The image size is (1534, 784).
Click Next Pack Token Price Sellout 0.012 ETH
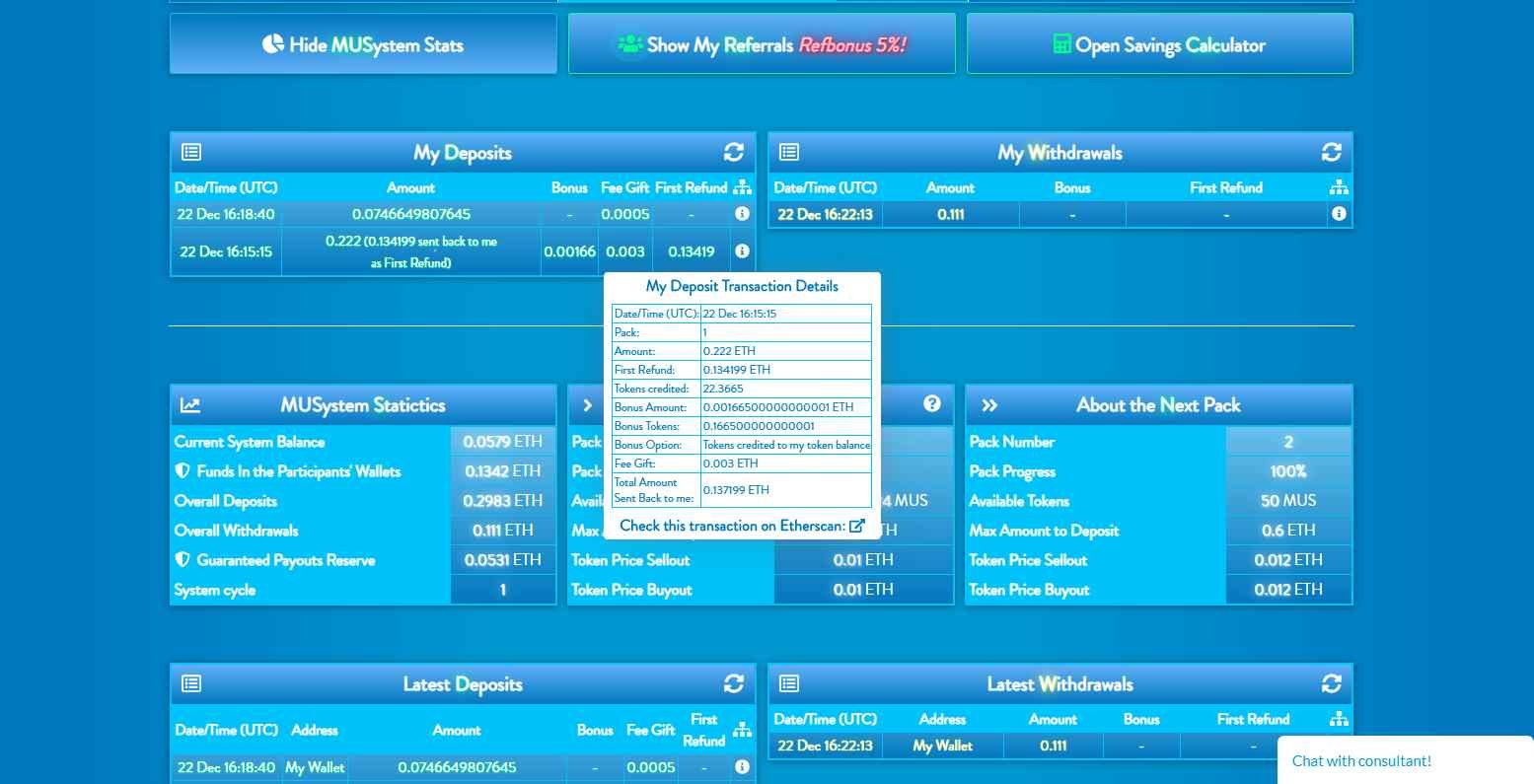1288,560
